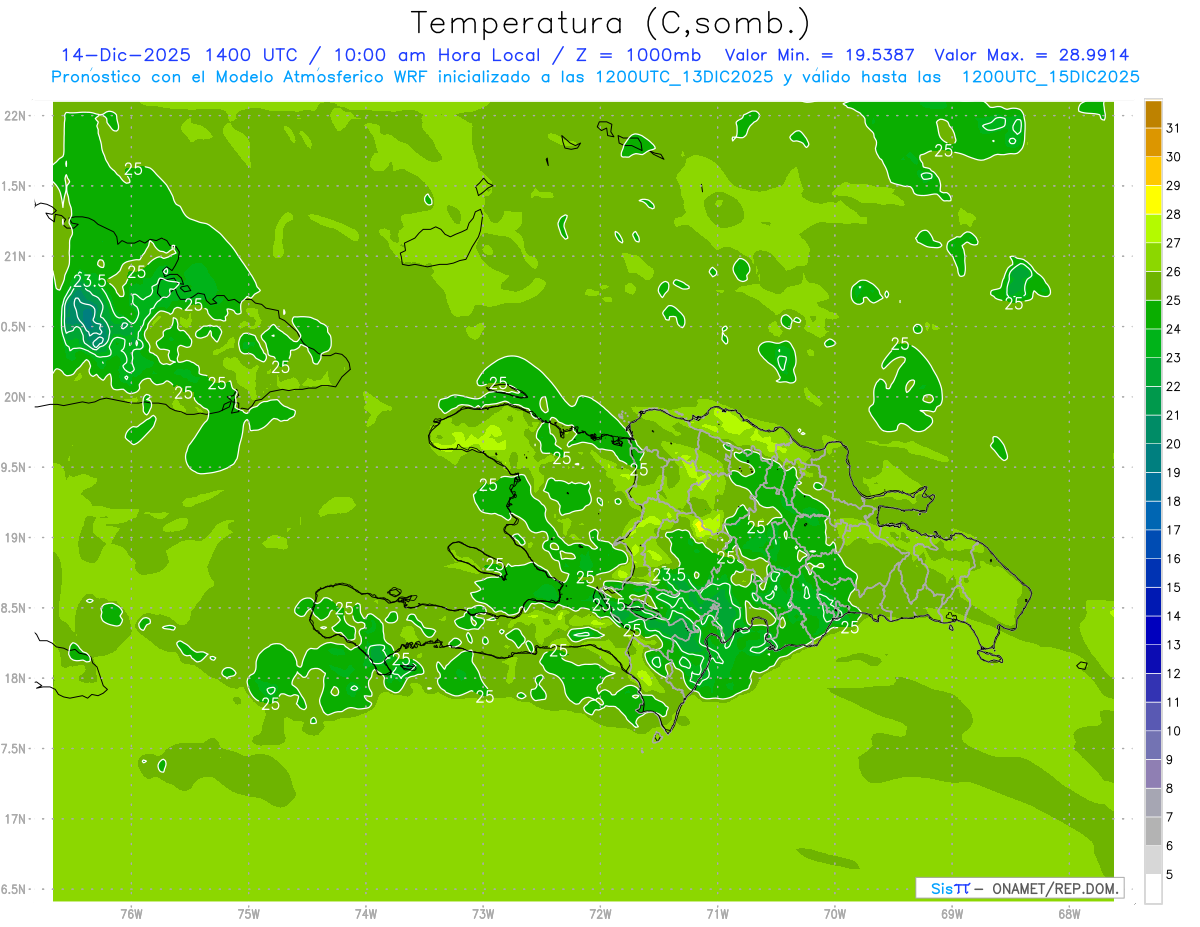Click the 70W longitude axis label
Viewport: 1200px width, 927px height.
(x=834, y=914)
